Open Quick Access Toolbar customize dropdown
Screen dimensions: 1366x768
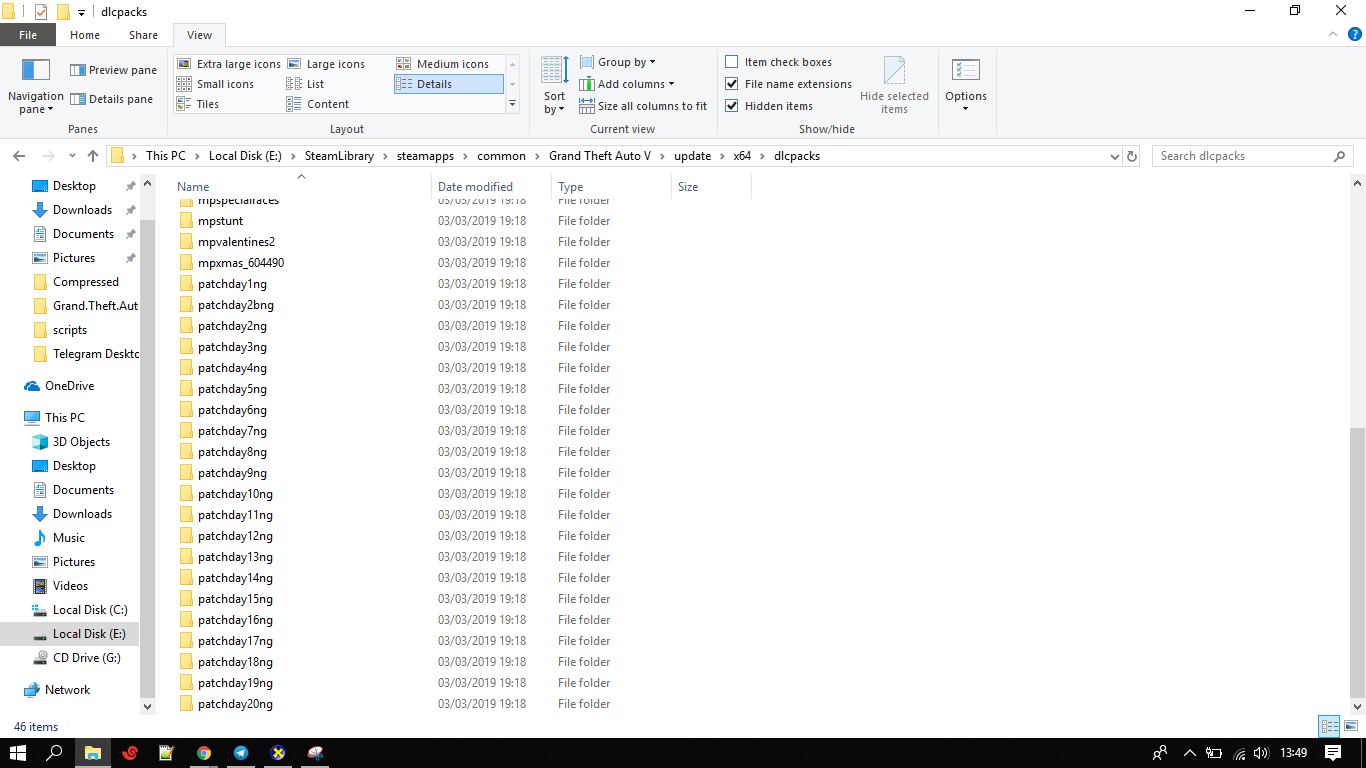pos(81,12)
